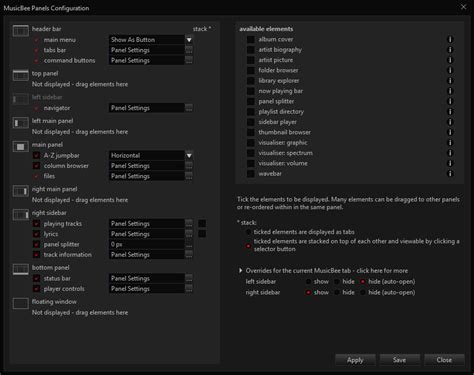
Task: Click the right sidebar layout icon
Action: point(21,215)
